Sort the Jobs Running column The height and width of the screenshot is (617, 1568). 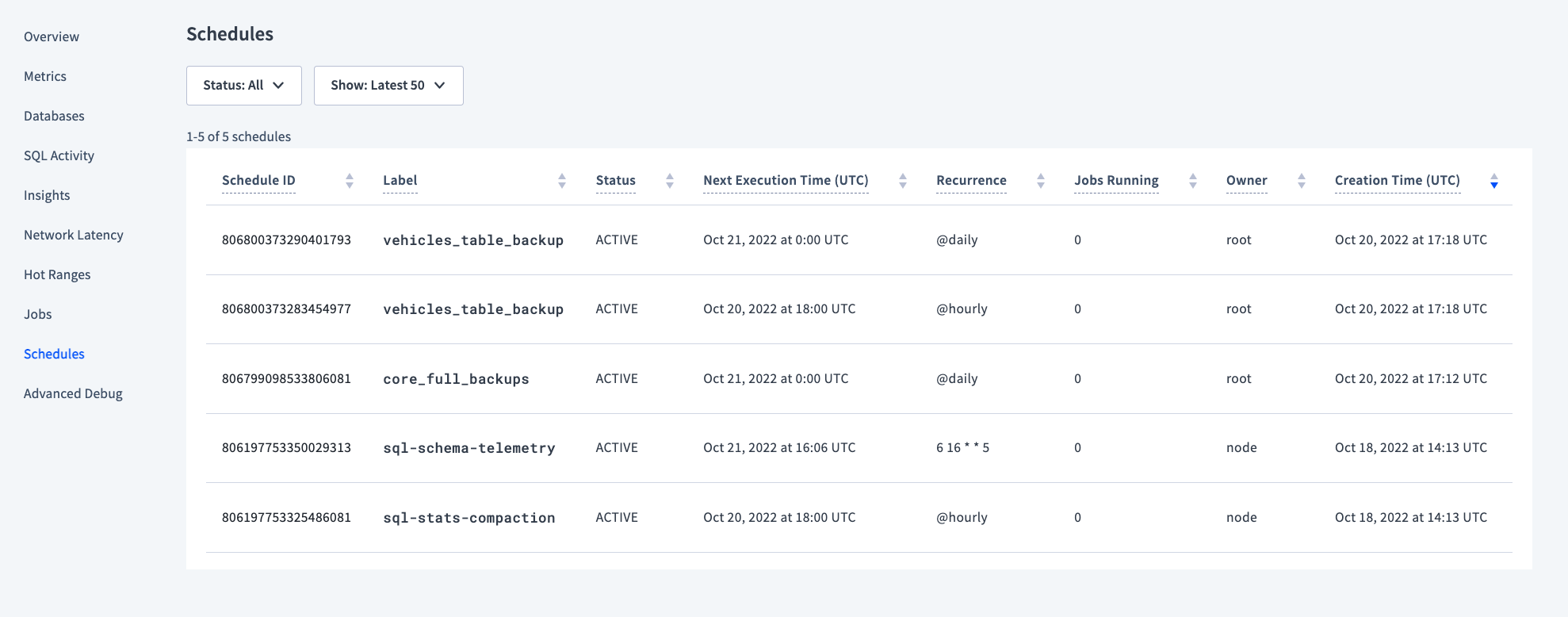point(1193,181)
